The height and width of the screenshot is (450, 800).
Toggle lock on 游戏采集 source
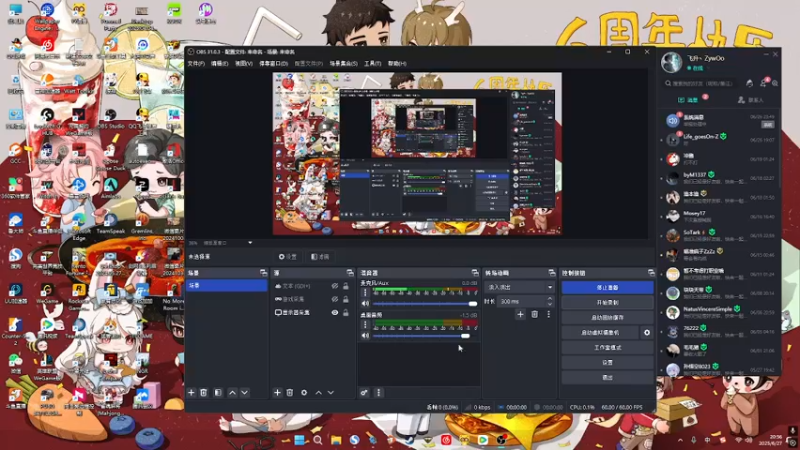pyautogui.click(x=346, y=299)
